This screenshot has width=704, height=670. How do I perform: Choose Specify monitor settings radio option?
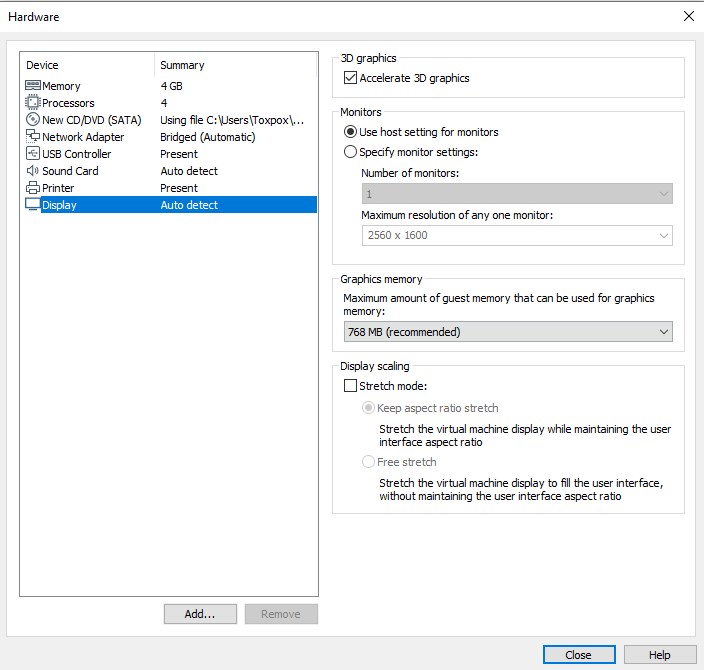pyautogui.click(x=350, y=152)
